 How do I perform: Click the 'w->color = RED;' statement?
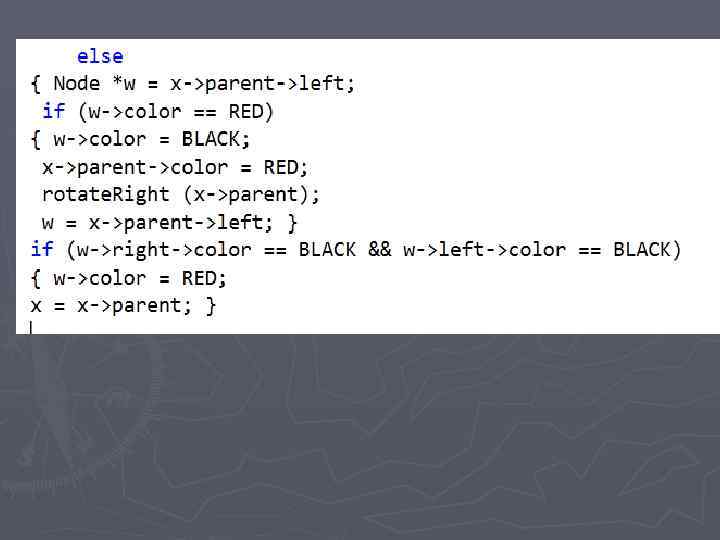[140, 277]
